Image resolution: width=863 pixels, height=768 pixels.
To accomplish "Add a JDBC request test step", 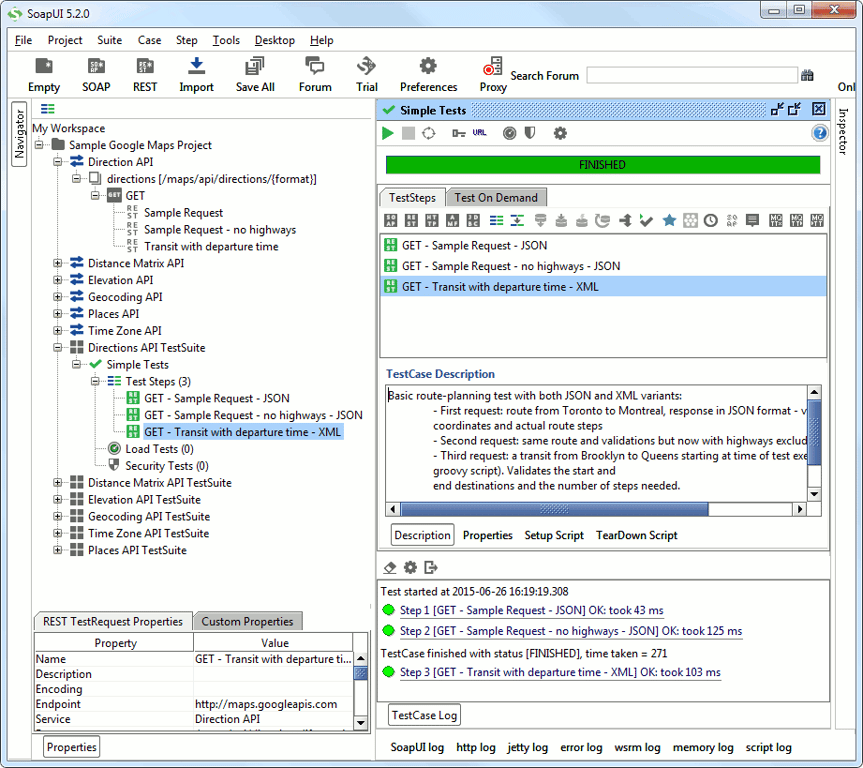I will [473, 221].
